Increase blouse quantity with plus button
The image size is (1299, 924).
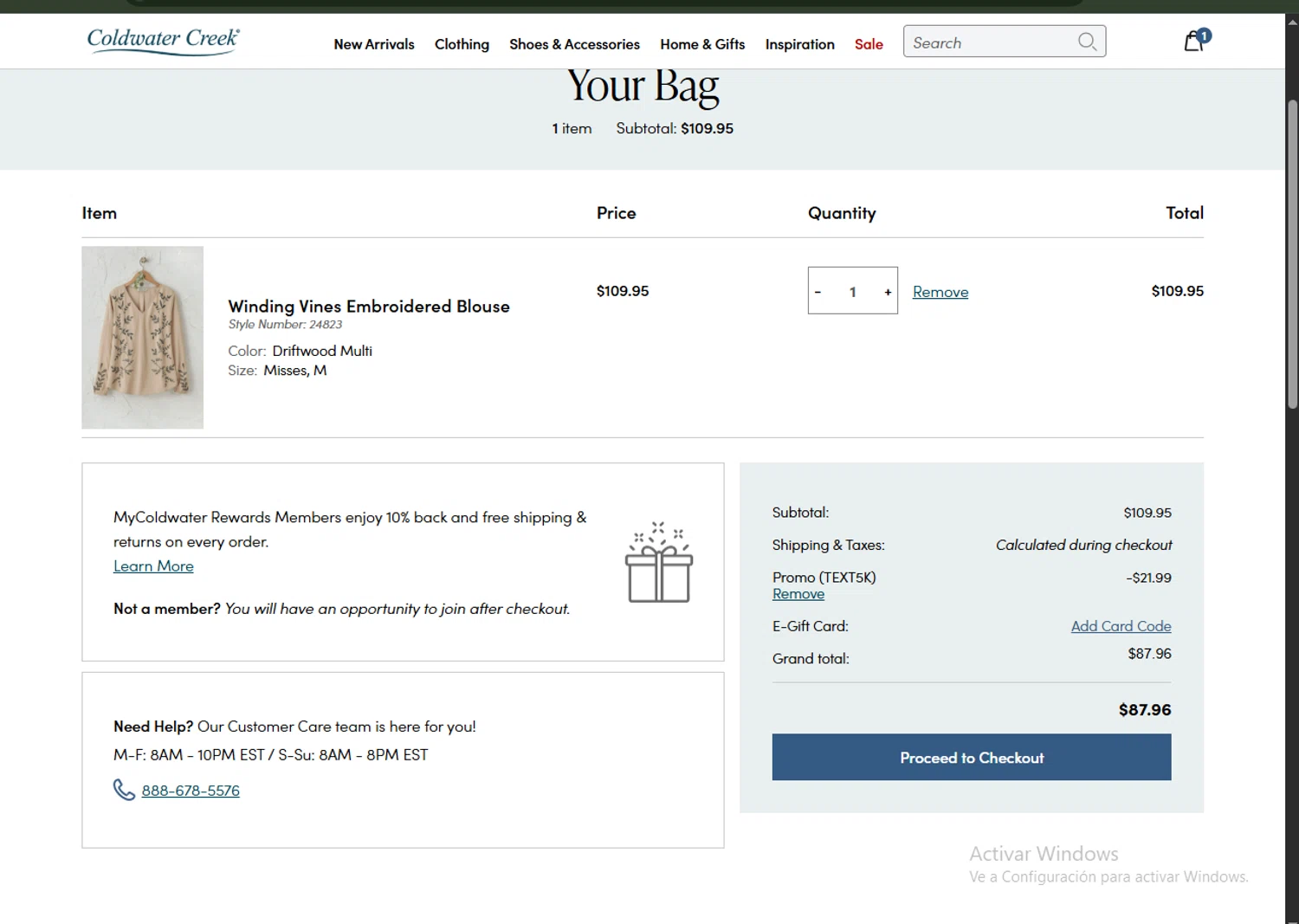(888, 292)
